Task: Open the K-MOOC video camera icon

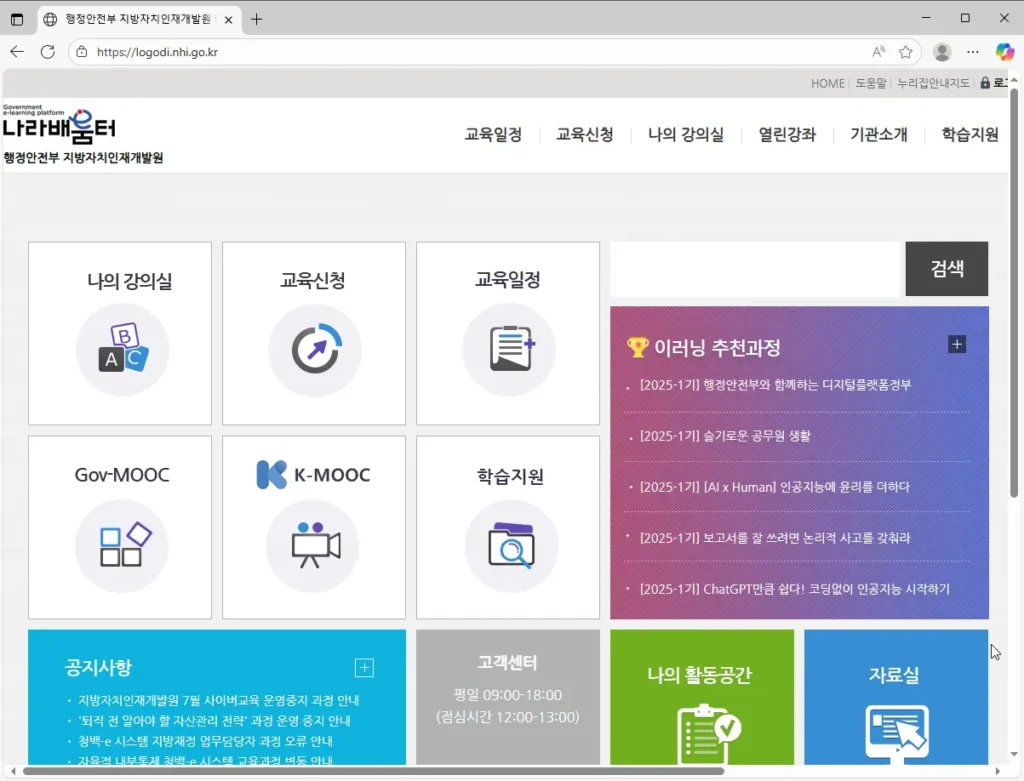Action: (x=315, y=544)
